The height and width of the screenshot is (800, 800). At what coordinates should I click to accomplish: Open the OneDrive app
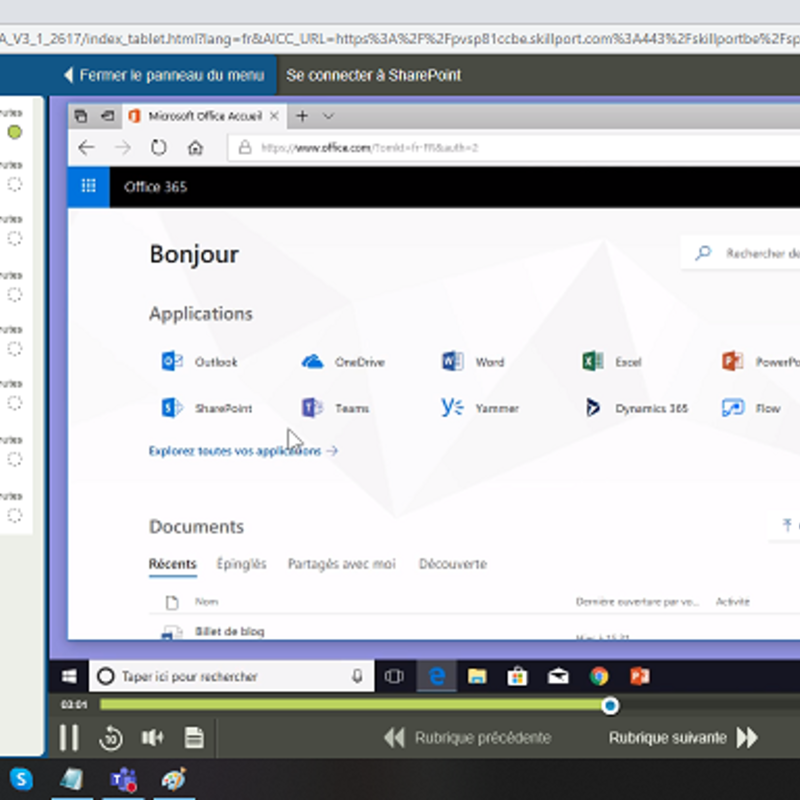pyautogui.click(x=342, y=362)
